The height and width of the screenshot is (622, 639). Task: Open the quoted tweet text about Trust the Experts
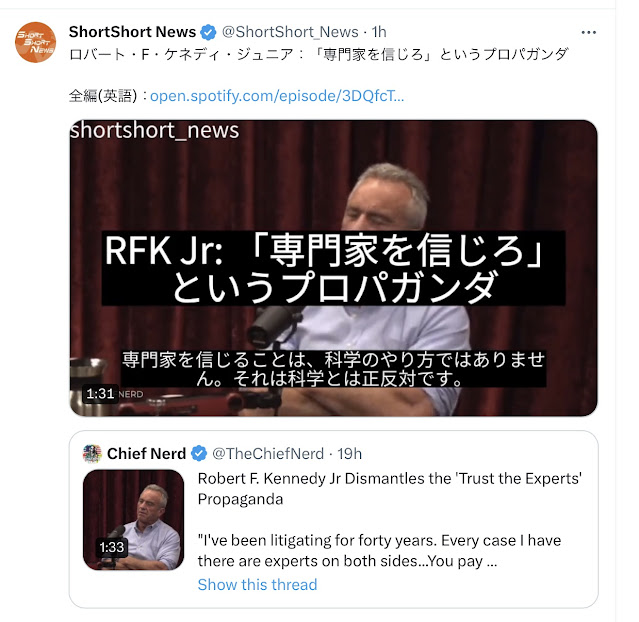click(390, 520)
